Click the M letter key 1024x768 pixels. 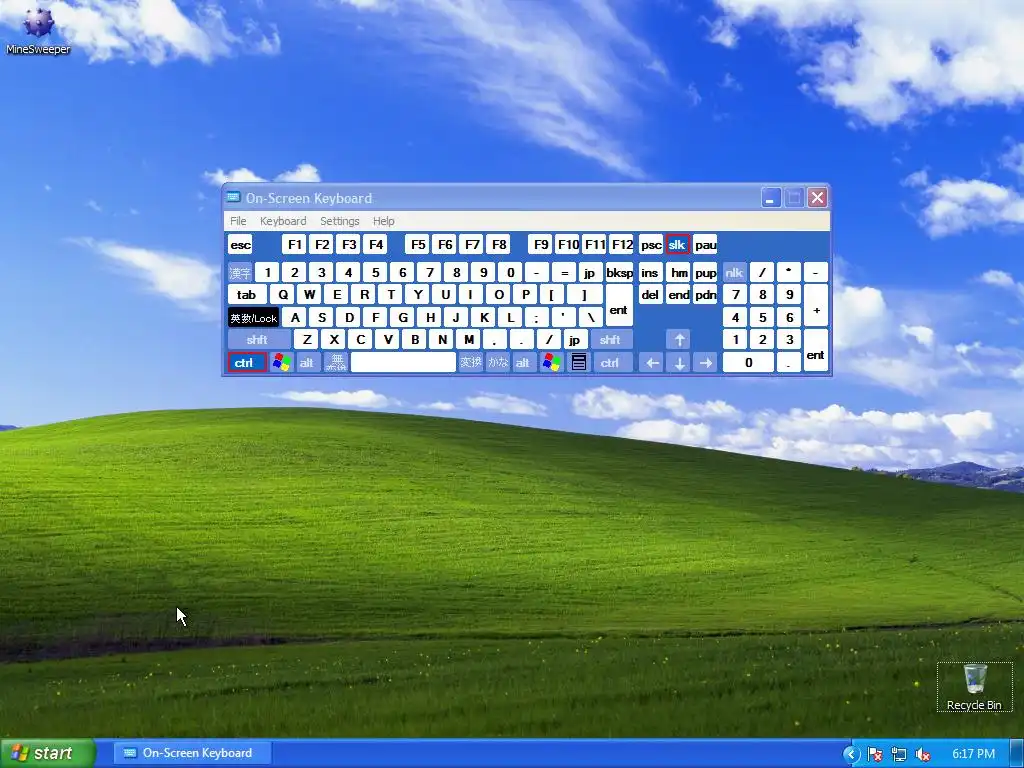(x=468, y=340)
